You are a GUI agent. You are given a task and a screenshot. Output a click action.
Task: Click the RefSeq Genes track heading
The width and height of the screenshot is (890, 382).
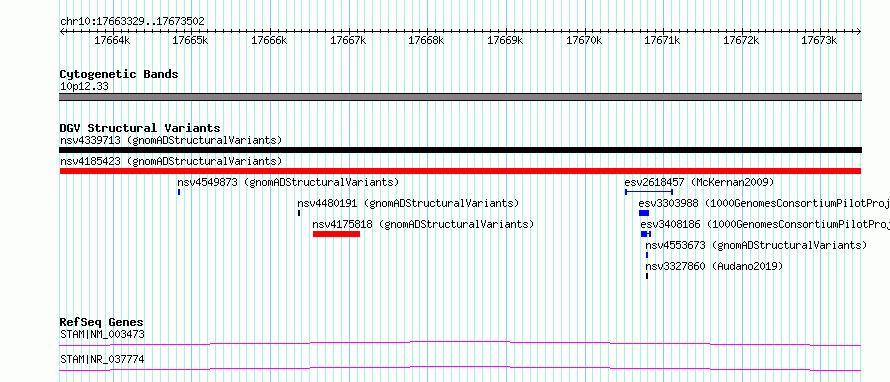click(x=102, y=322)
